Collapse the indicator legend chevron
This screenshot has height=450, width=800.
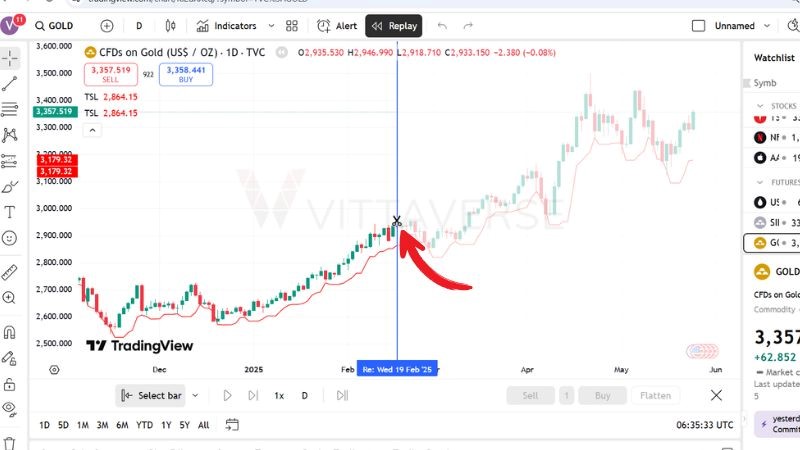(x=91, y=129)
